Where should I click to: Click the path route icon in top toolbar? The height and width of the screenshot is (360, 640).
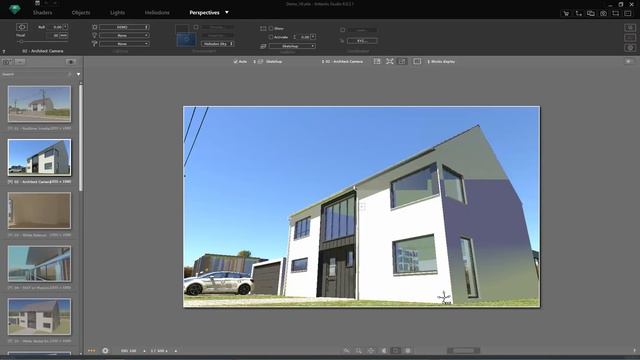tap(578, 13)
